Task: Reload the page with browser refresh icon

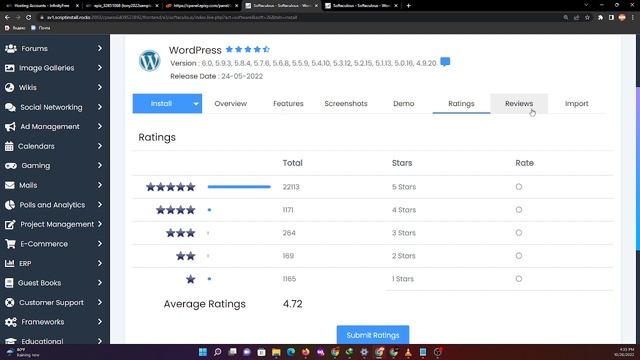Action: (29, 18)
